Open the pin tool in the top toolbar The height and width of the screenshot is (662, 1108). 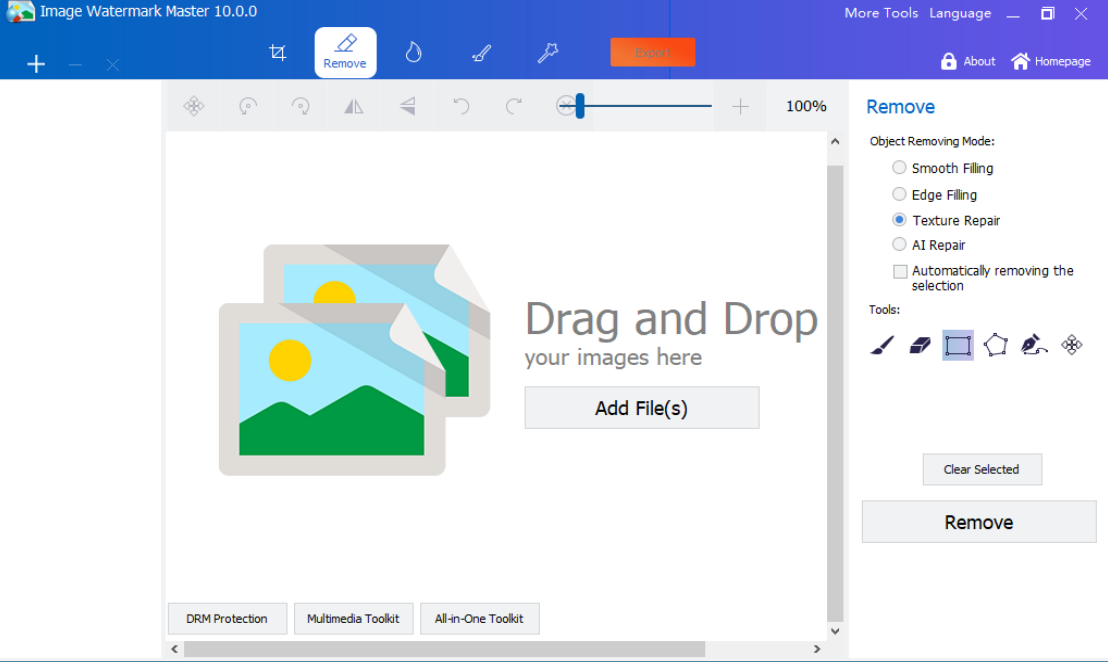click(548, 52)
